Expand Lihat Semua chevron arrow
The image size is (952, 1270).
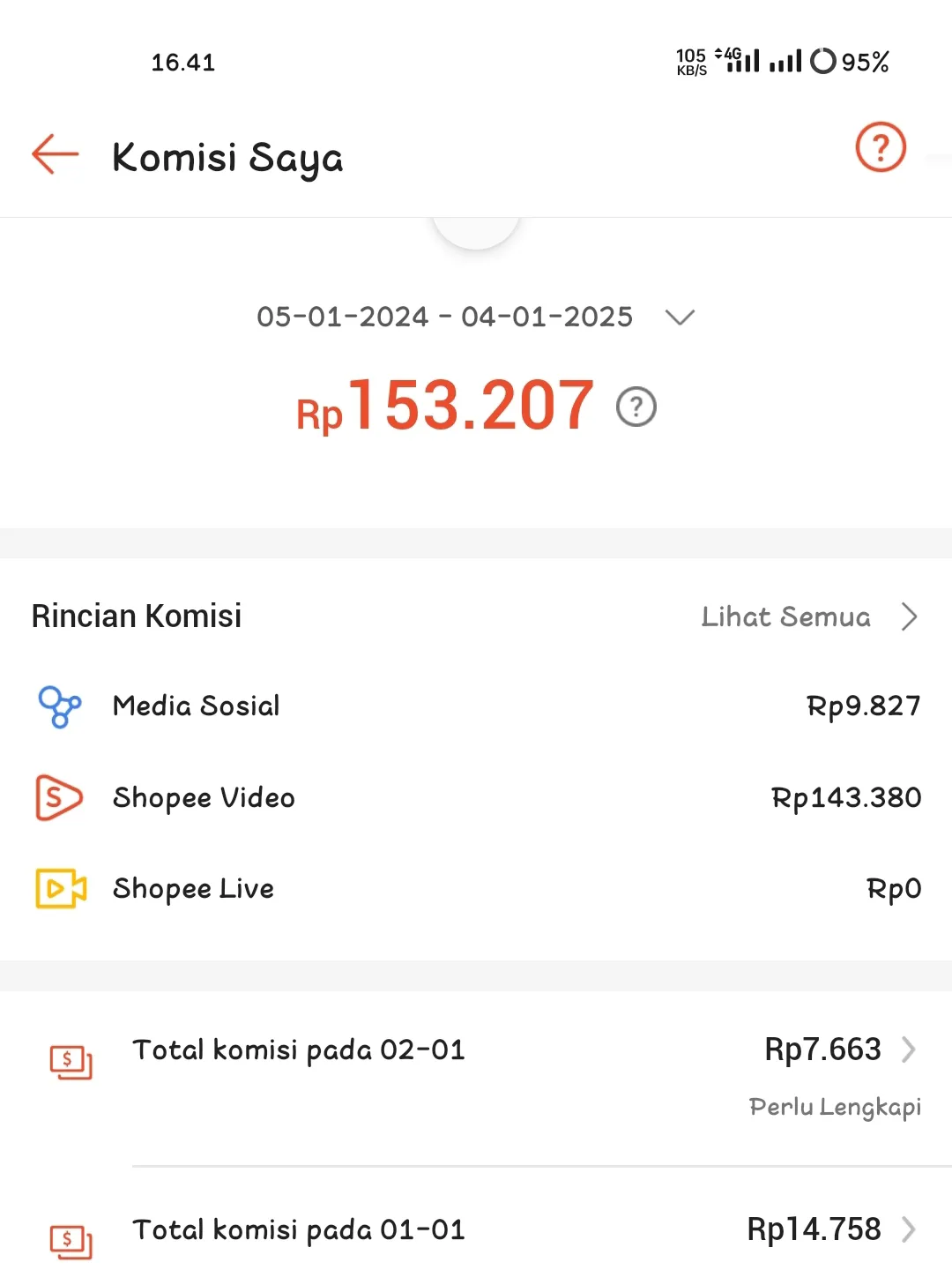tap(910, 616)
